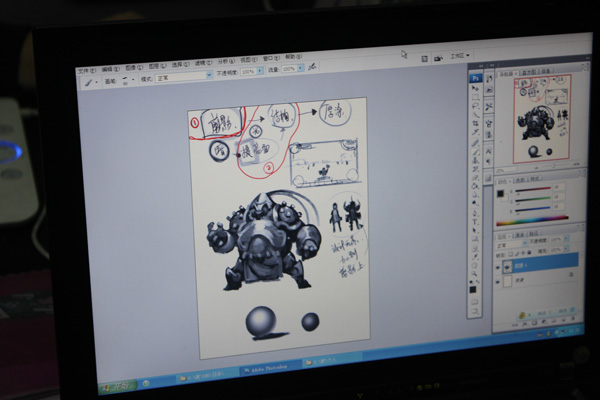Viewport: 600px width, 400px height.
Task: Select the Blur tool
Action: (475, 194)
